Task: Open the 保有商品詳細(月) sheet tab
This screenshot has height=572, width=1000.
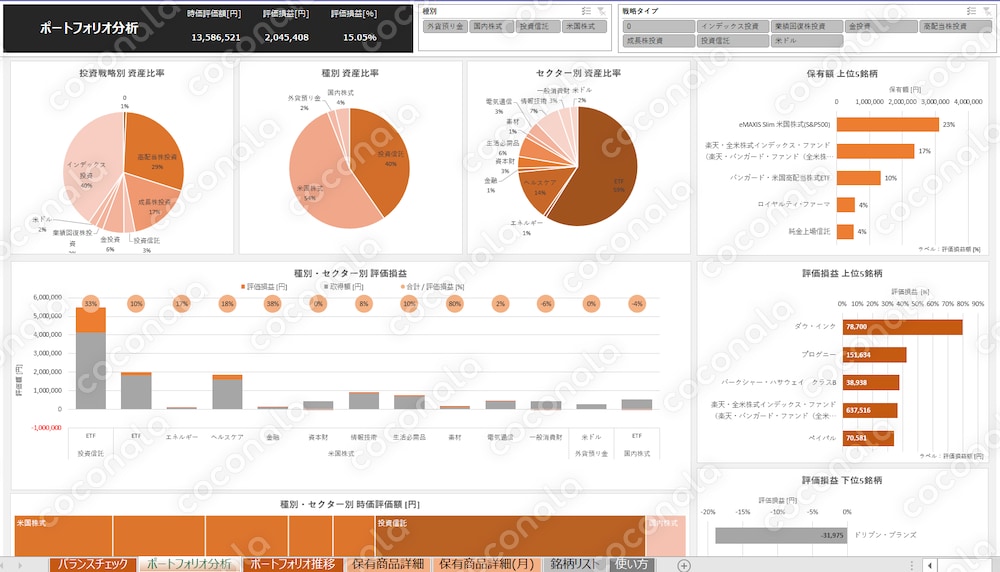Action: (x=487, y=564)
